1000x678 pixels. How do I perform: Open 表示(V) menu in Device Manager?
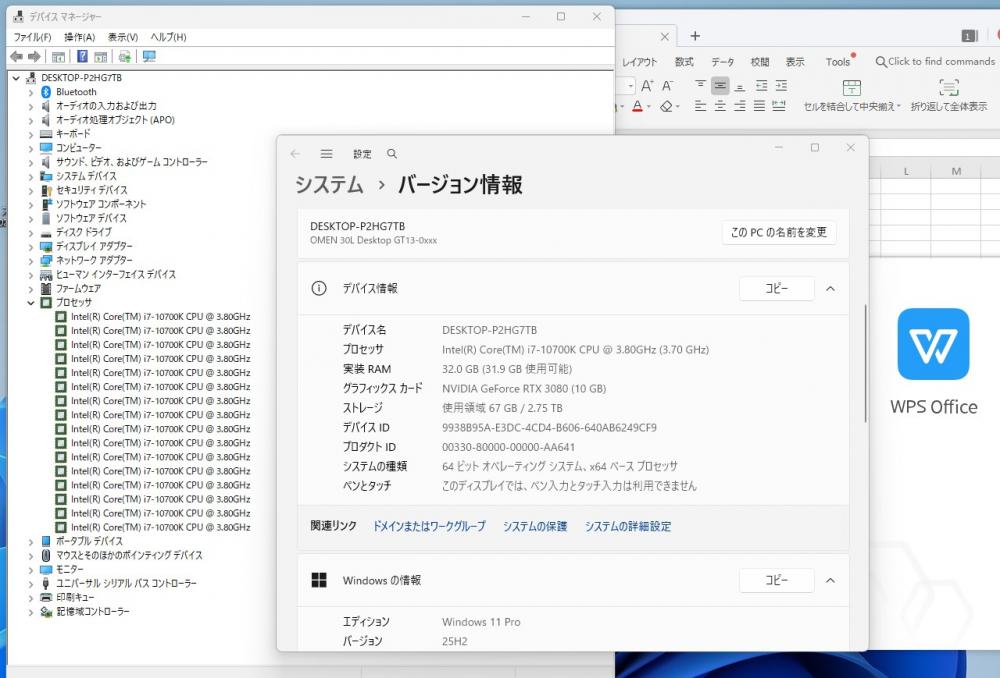coord(122,37)
